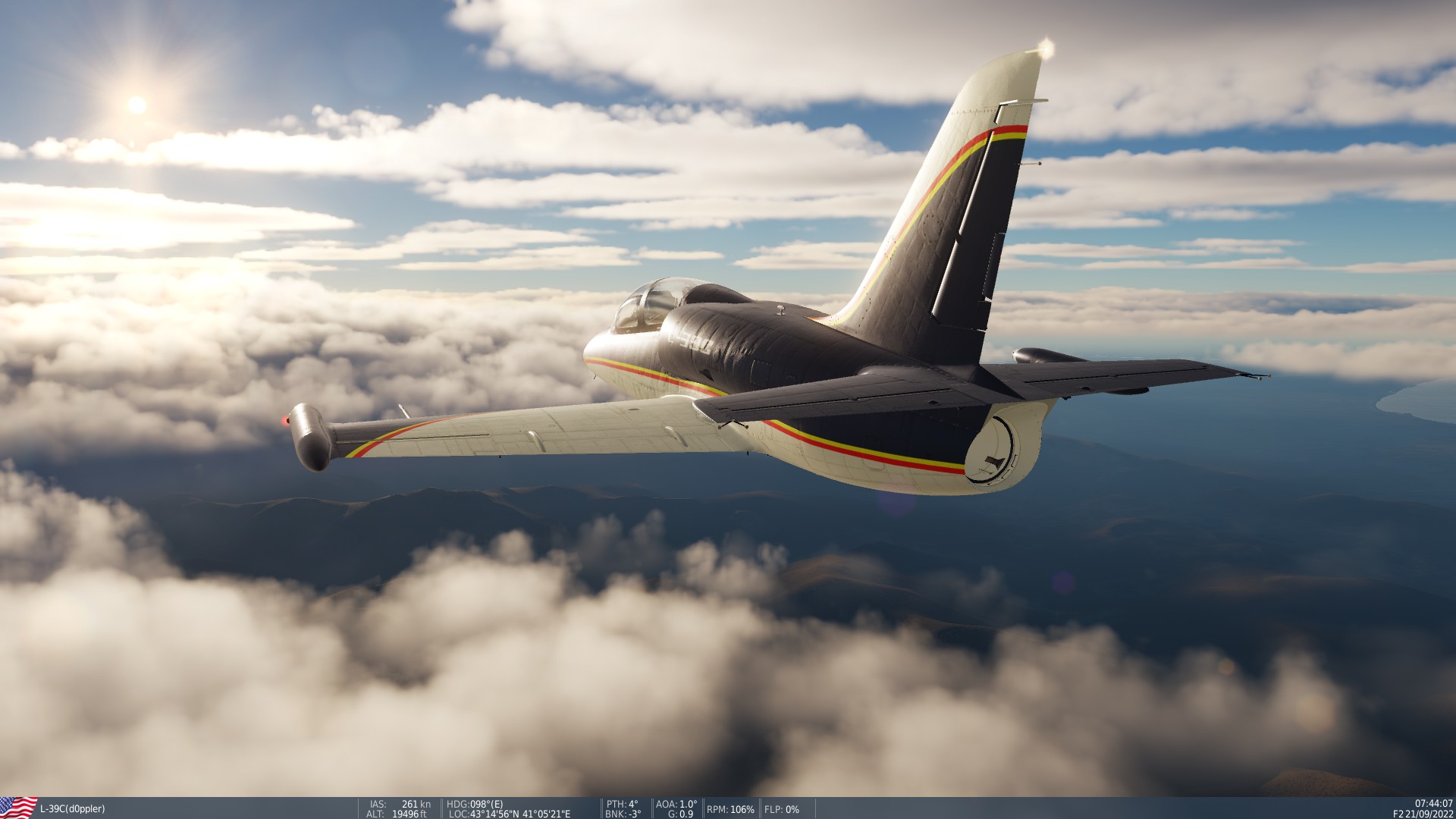
Task: Click the white light atop the tail fin
Action: click(1046, 48)
